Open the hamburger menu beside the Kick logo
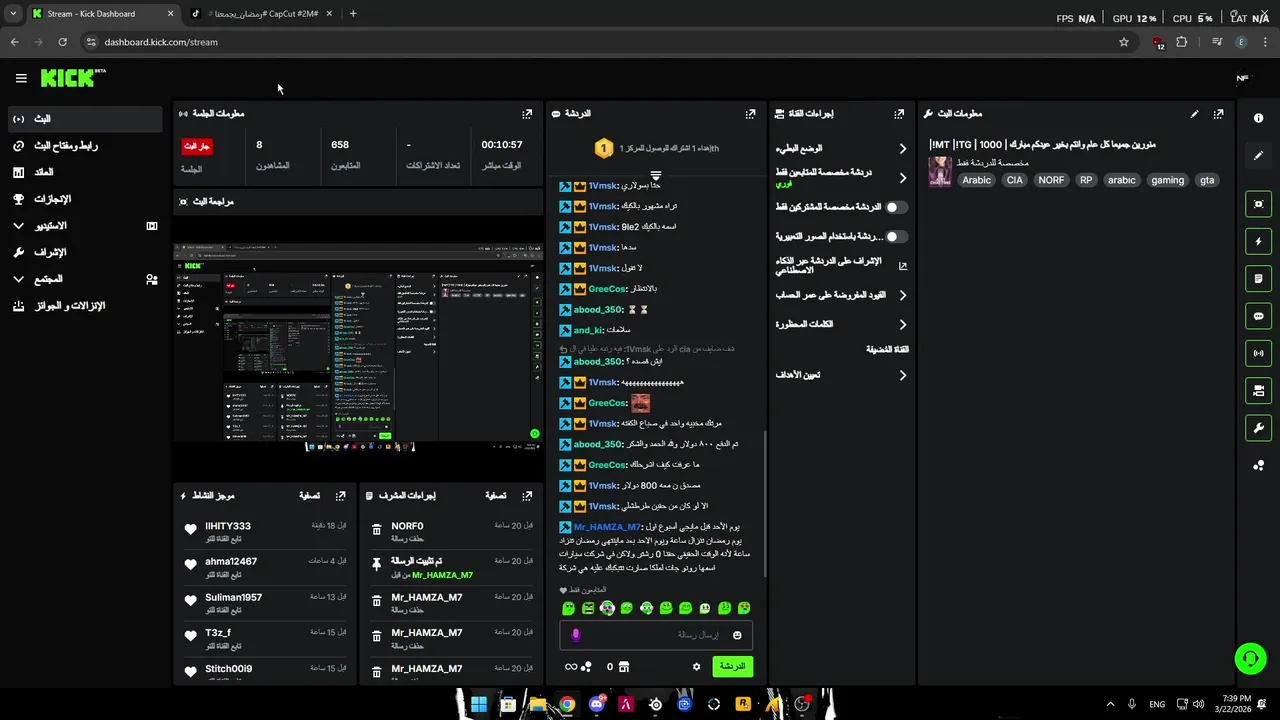This screenshot has width=1280, height=720. [21, 78]
